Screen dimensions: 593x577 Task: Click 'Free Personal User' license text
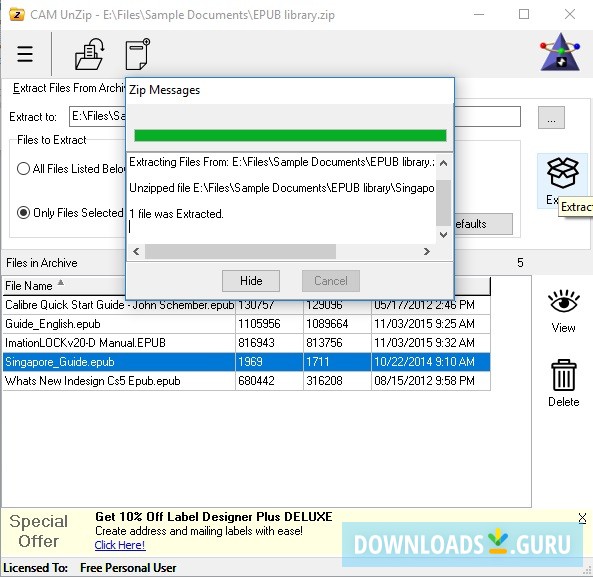(x=128, y=568)
